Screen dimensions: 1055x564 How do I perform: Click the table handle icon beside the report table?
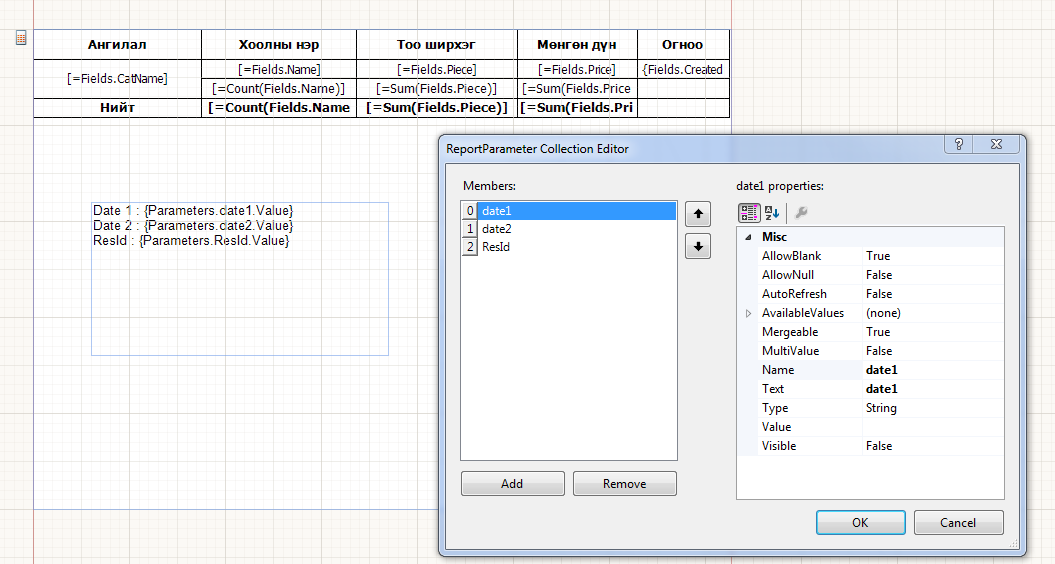pos(21,38)
